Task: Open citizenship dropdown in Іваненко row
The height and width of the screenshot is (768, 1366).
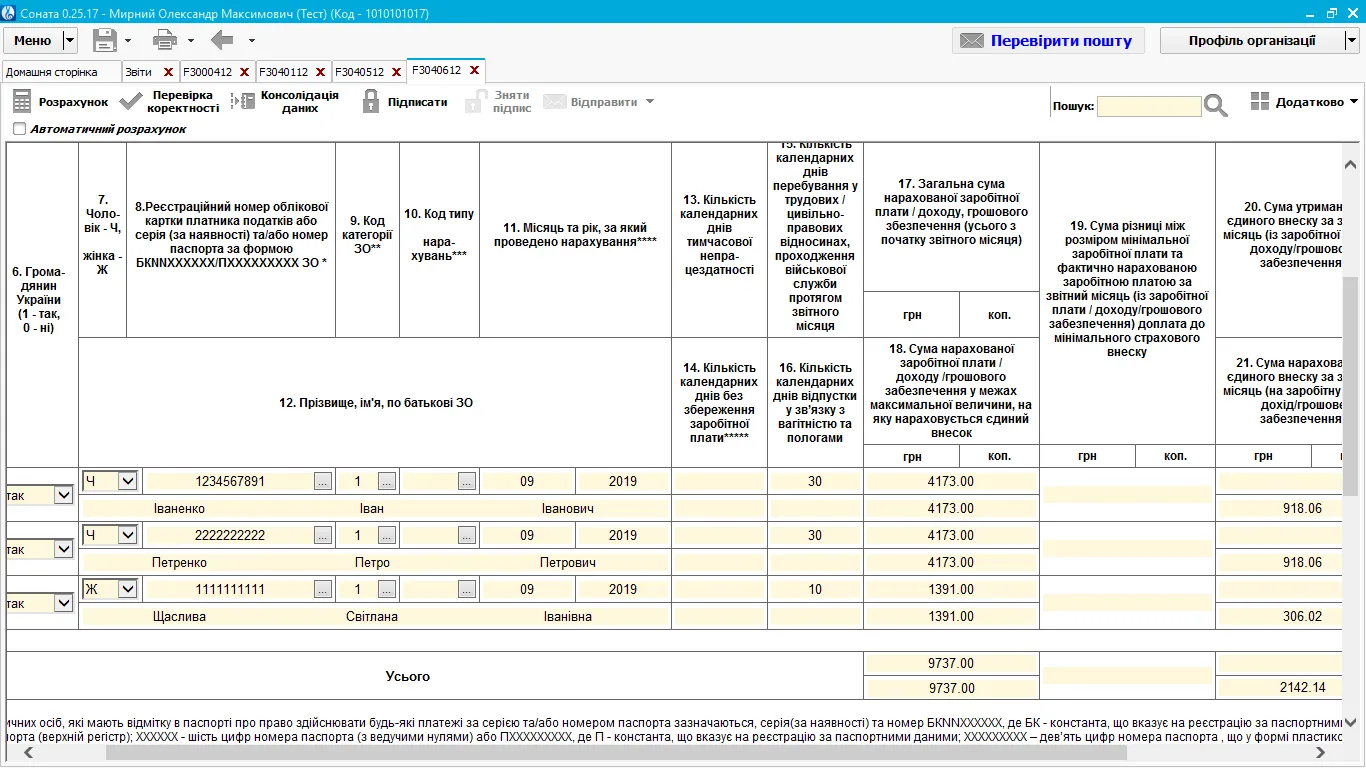Action: 63,495
